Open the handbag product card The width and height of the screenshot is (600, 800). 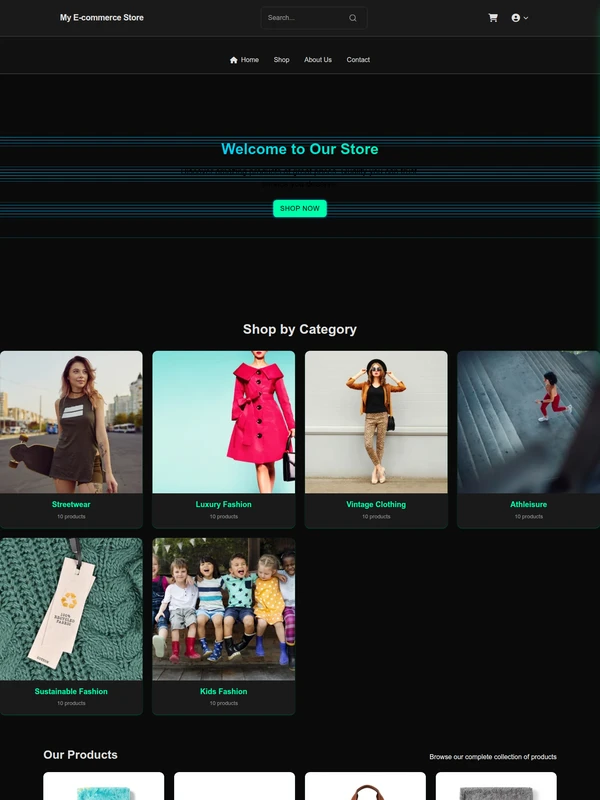pos(365,786)
